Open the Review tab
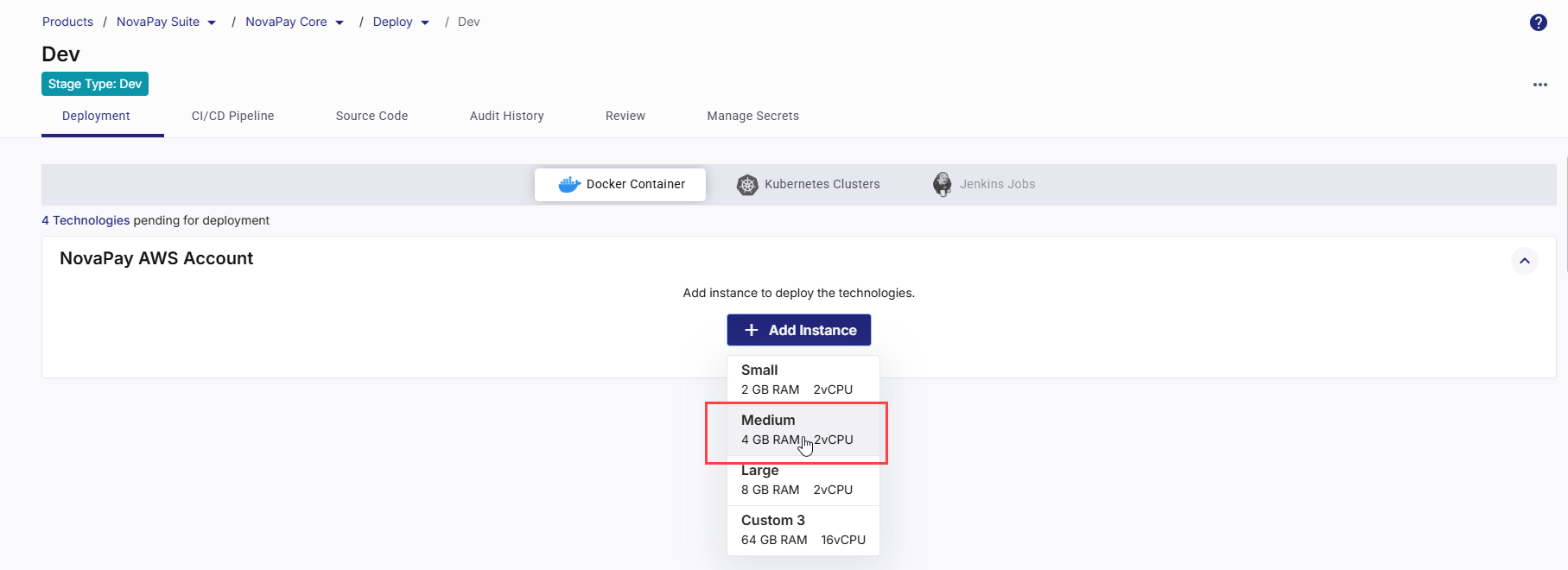Image resolution: width=1568 pixels, height=570 pixels. 625,116
